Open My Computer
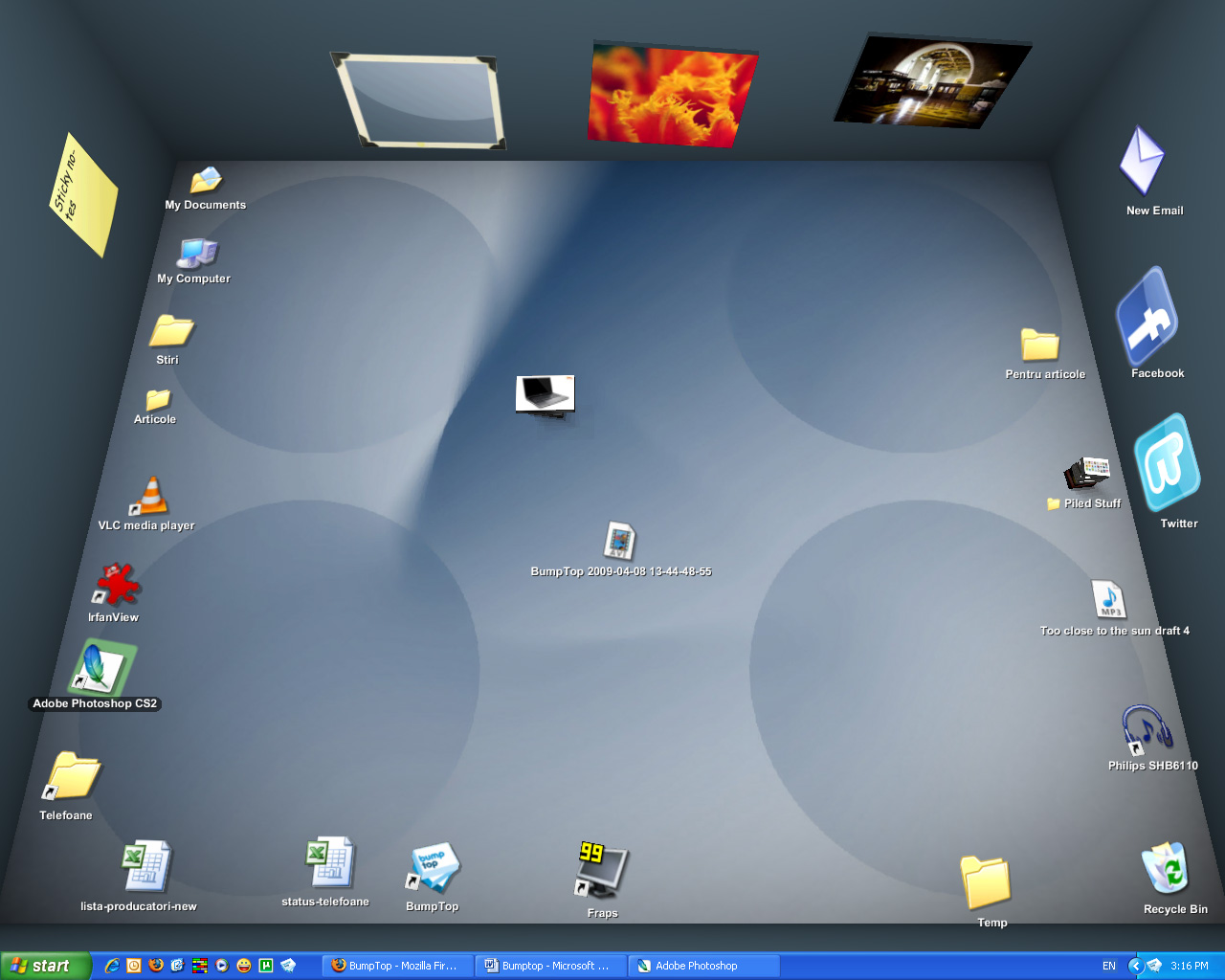This screenshot has height=980, width=1225. tap(195, 251)
